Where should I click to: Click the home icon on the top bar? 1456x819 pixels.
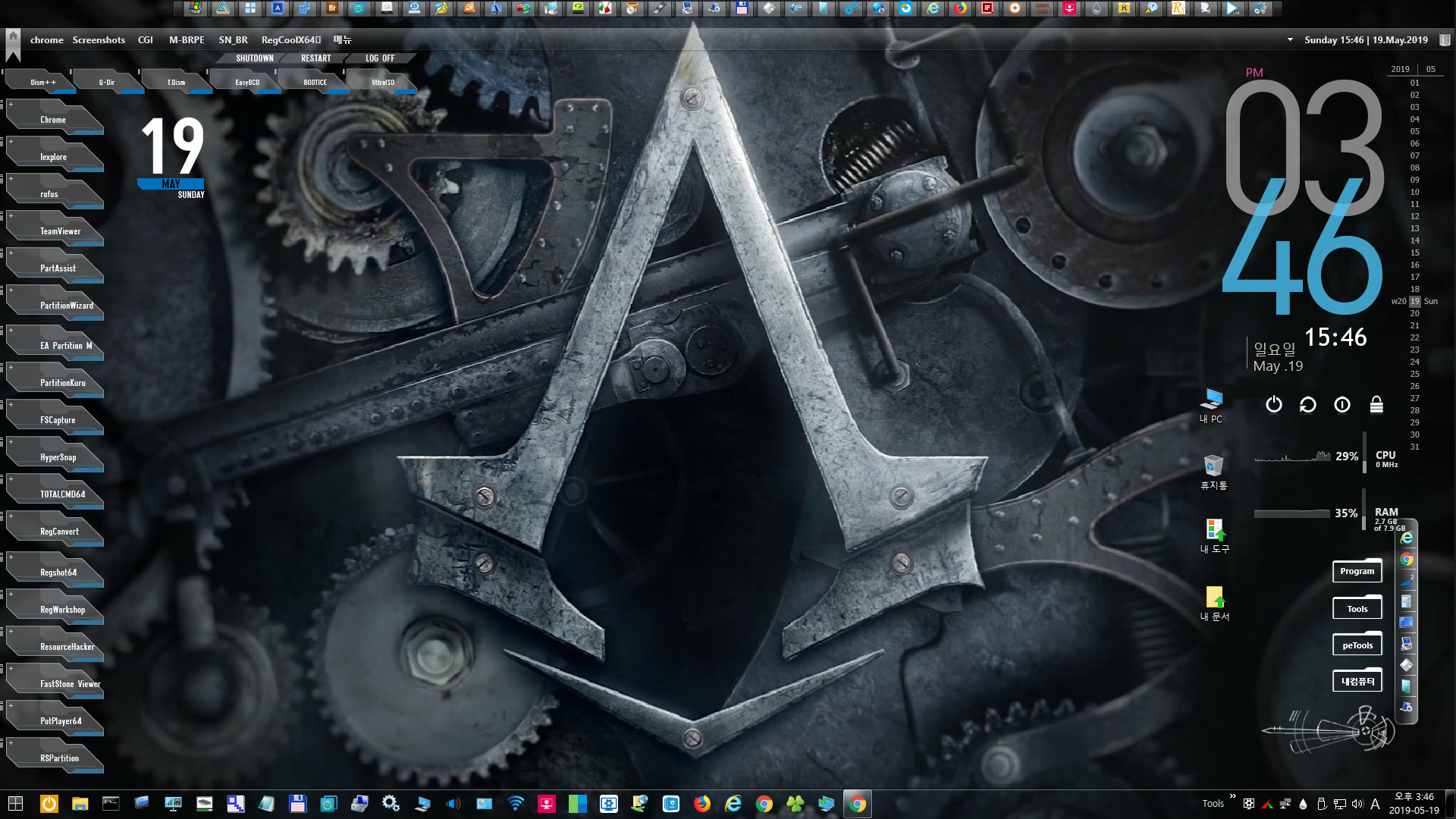point(13,35)
